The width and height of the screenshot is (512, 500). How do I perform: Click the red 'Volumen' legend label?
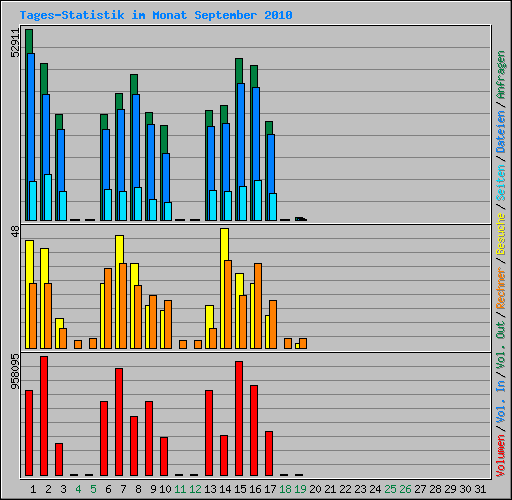click(x=501, y=456)
